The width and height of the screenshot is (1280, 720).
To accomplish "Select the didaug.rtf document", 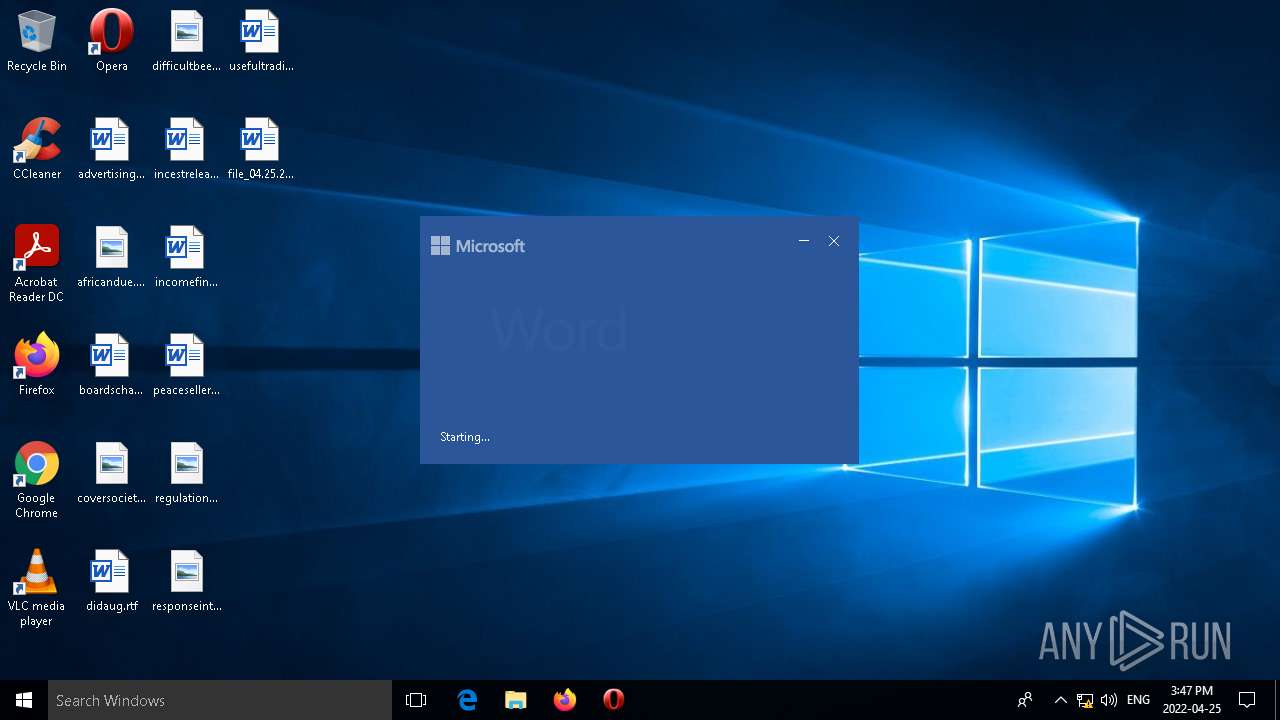I will coord(112,581).
